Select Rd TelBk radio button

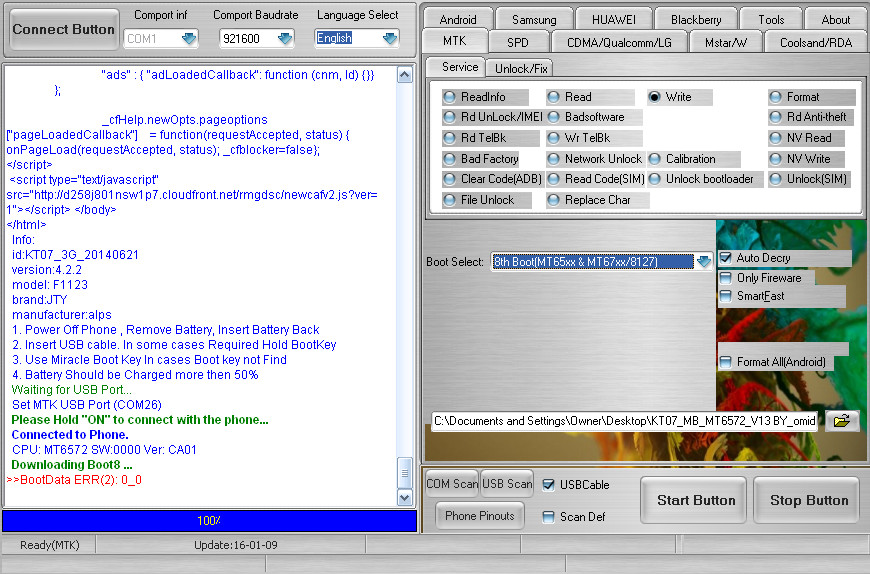[490, 138]
